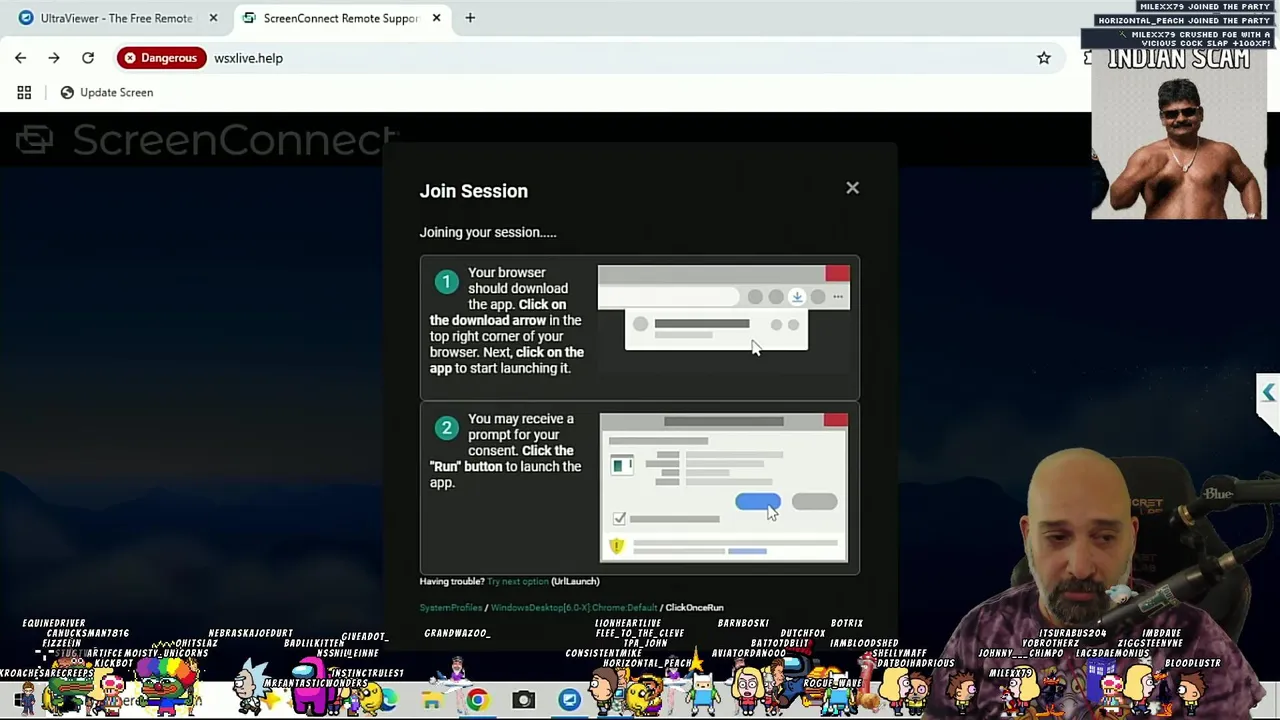Select the SystemProfiles launch option
Screen dimensions: 1280x720
[x=451, y=607]
